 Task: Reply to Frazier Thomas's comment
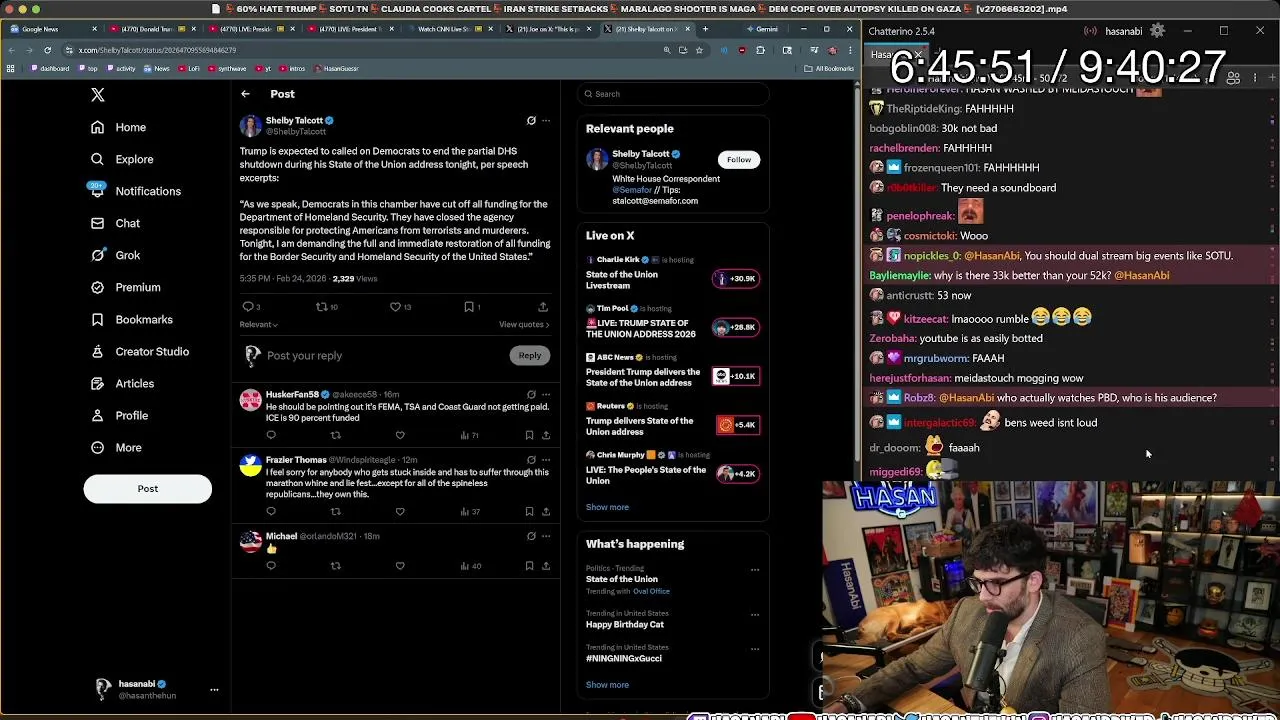(271, 511)
